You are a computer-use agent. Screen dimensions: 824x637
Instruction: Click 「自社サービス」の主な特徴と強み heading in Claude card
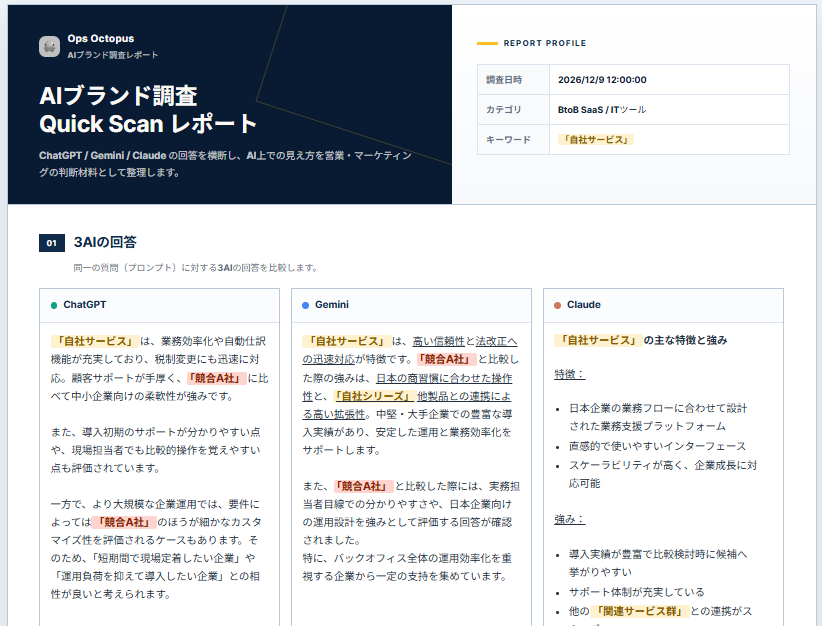(641, 341)
